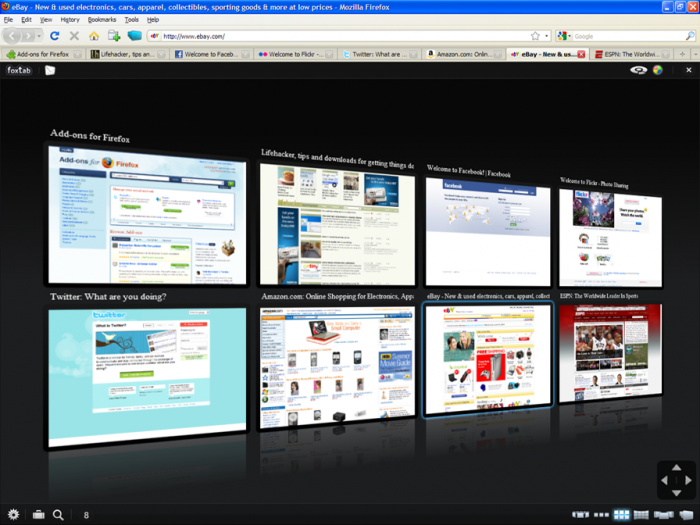Select the highlighted eBay page thumbnail
700x525 pixels.
click(488, 360)
